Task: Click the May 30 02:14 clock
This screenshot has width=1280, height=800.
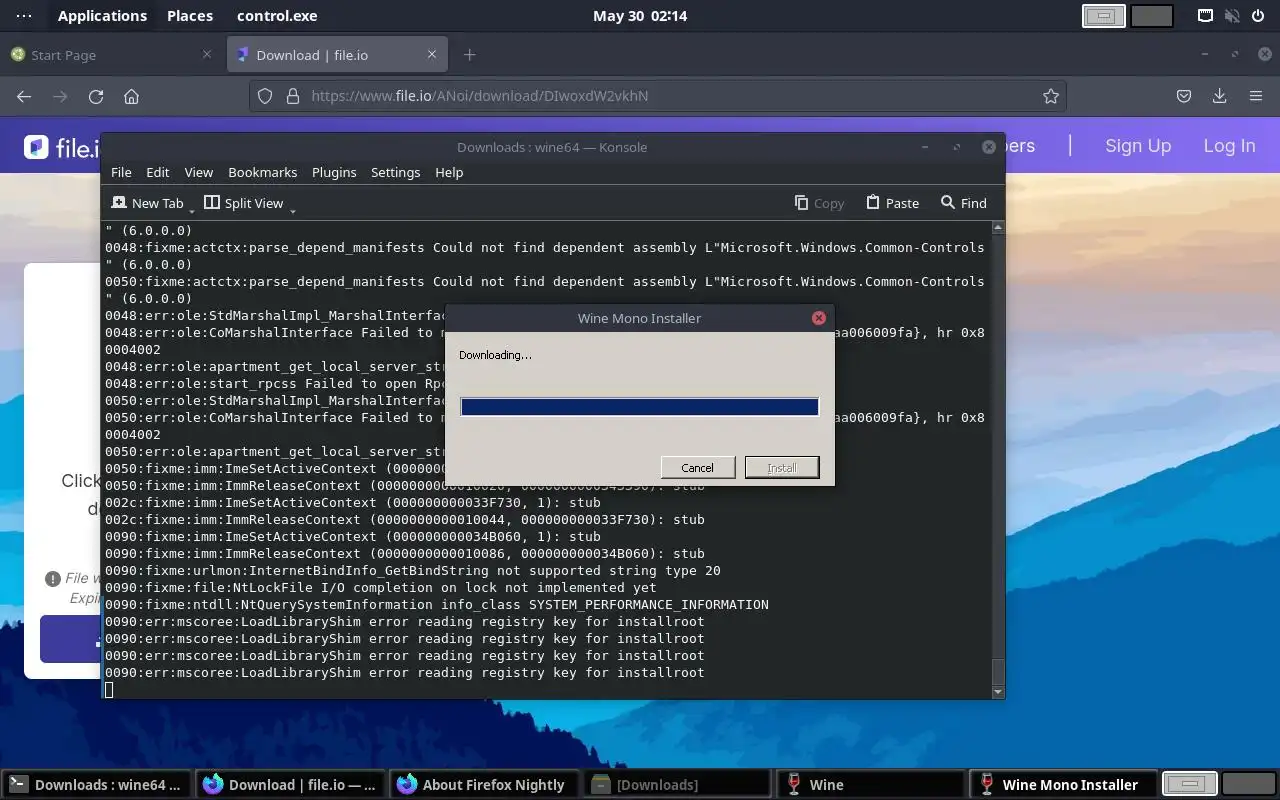Action: (x=640, y=16)
